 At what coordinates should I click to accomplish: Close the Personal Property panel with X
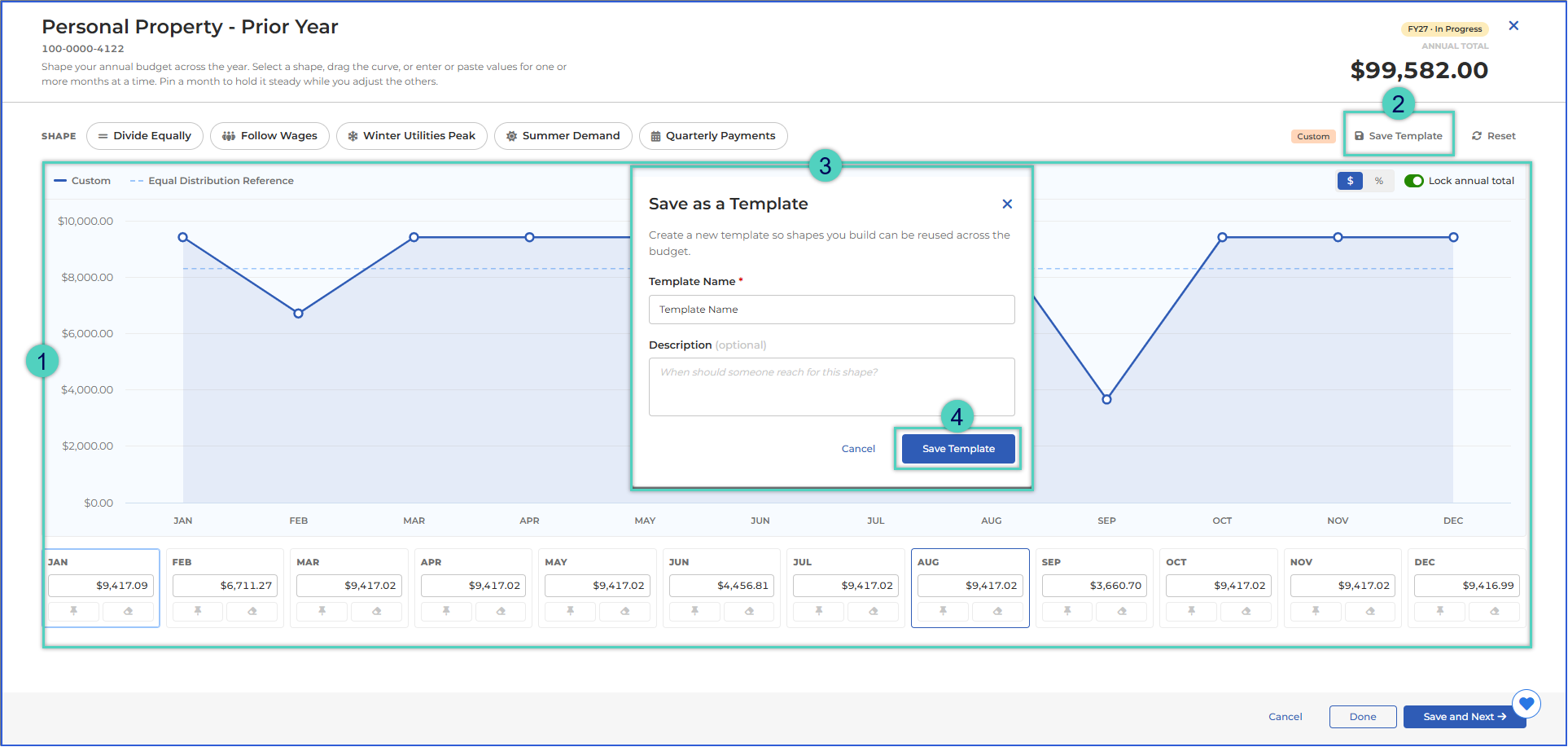(x=1513, y=26)
